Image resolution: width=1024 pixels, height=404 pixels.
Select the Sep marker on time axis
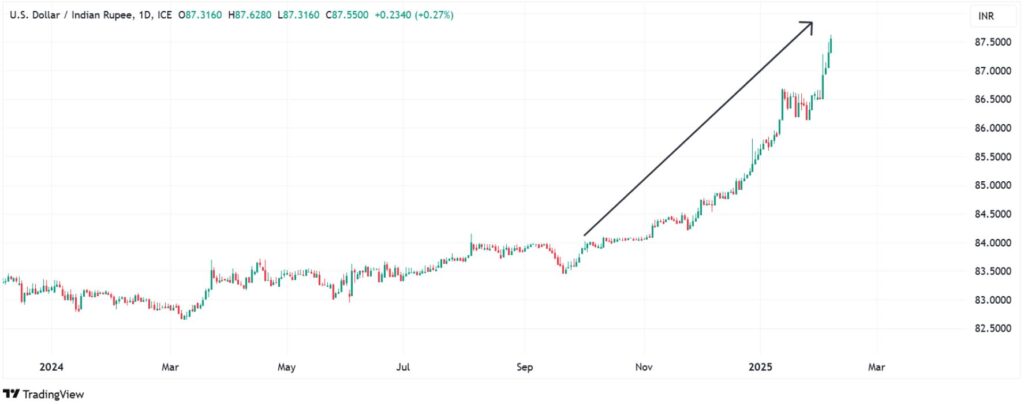click(x=526, y=366)
